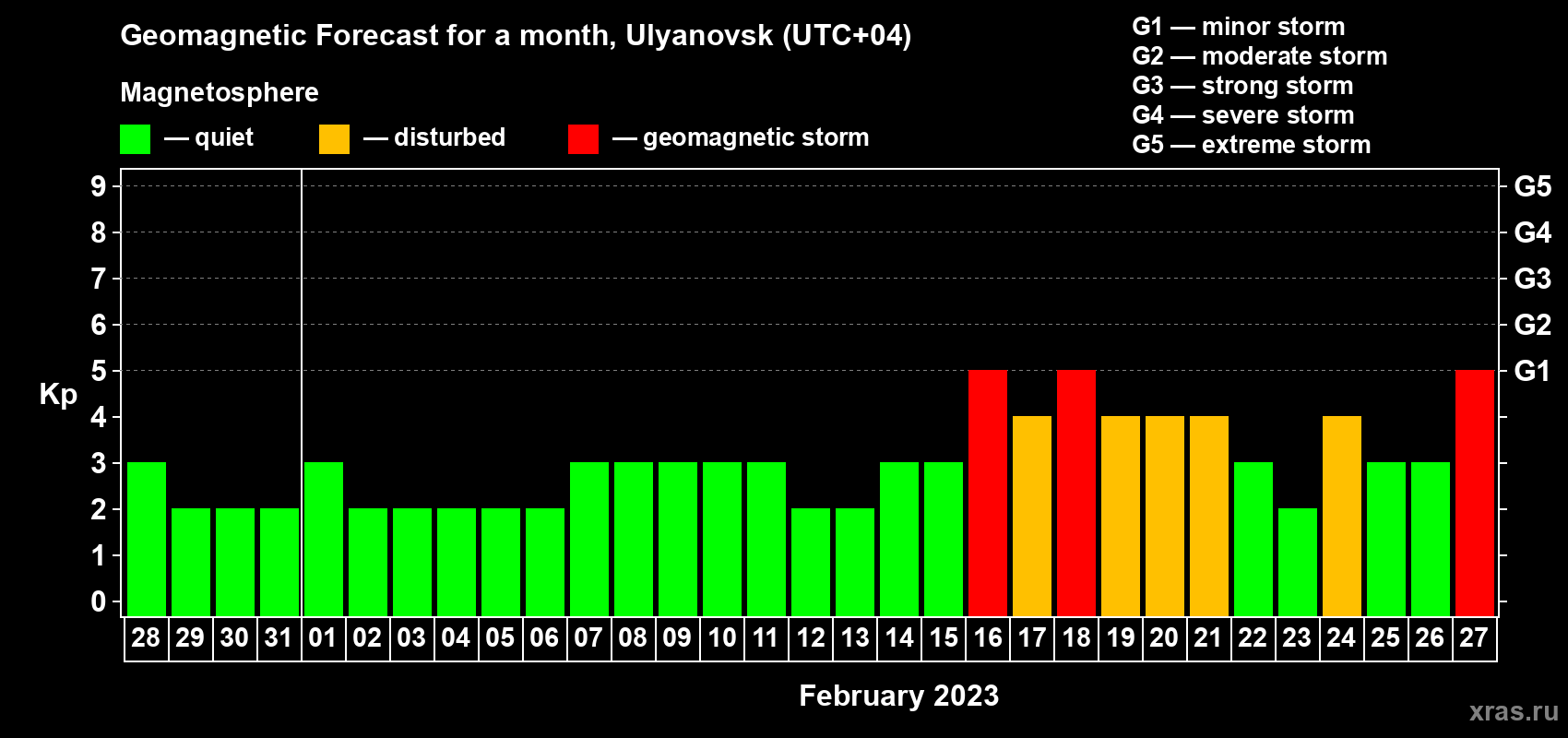
Task: Select the orange bar for February 17
Action: 1032,516
